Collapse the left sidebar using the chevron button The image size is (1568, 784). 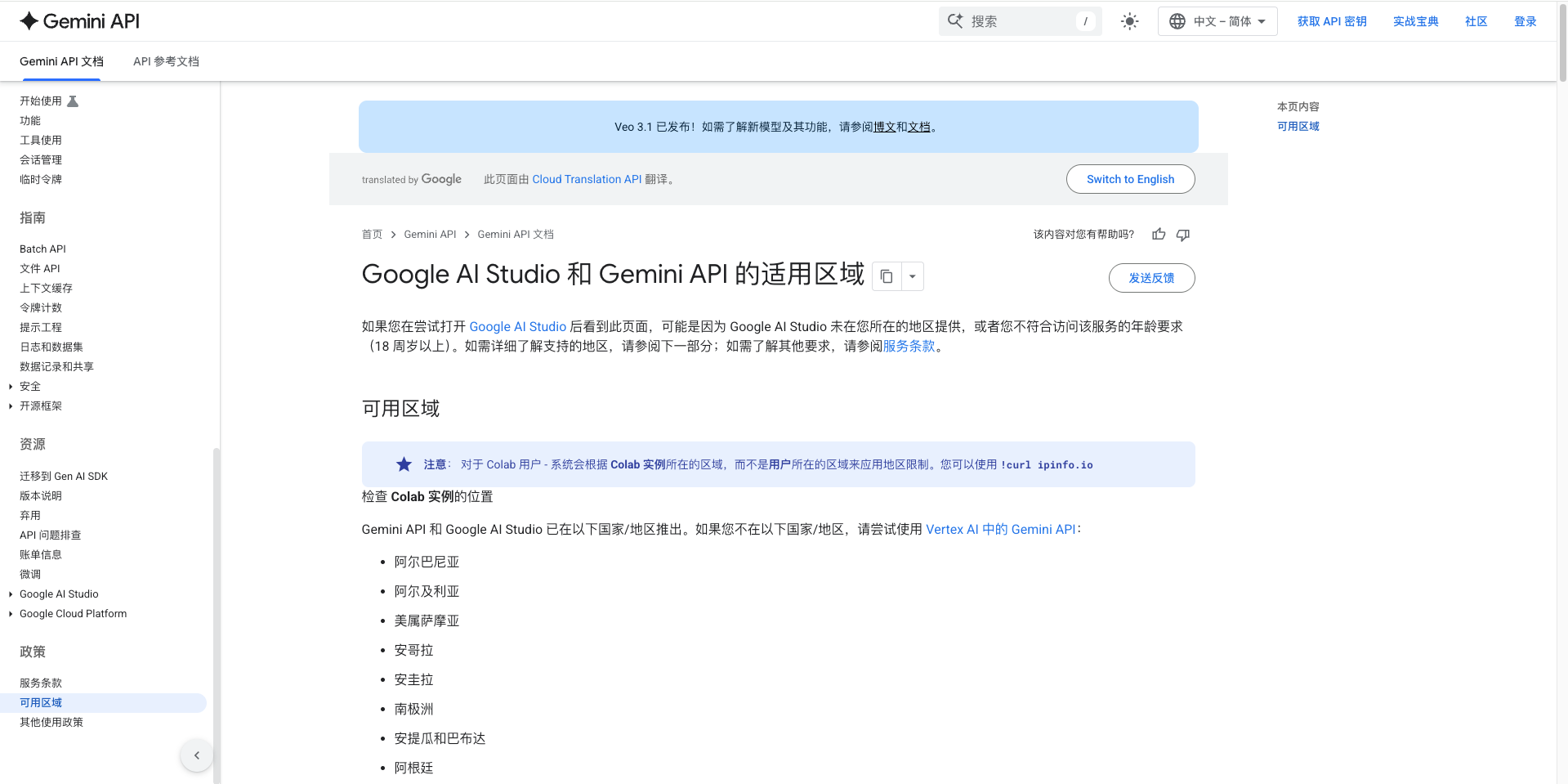tap(196, 755)
